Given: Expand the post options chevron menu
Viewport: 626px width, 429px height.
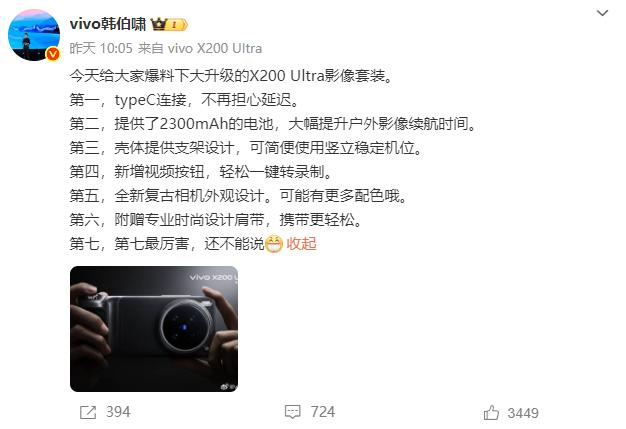Looking at the screenshot, I should (x=602, y=13).
